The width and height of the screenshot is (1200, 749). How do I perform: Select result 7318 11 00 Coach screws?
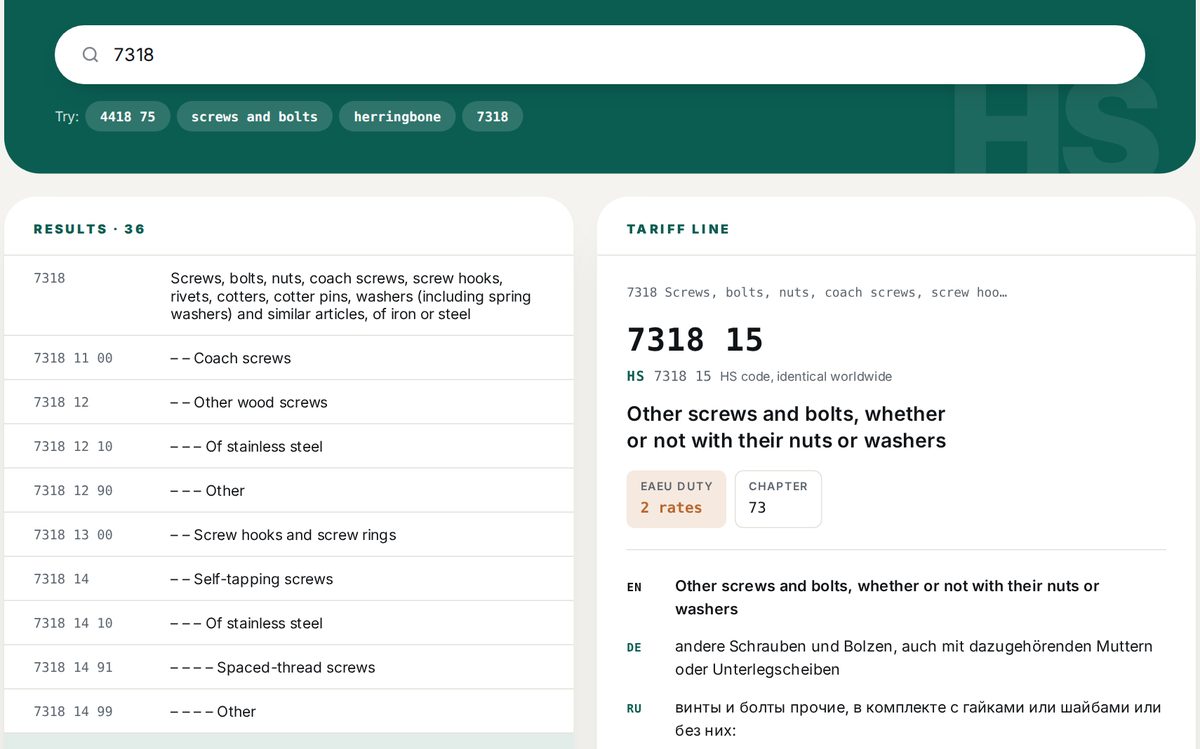tap(289, 358)
